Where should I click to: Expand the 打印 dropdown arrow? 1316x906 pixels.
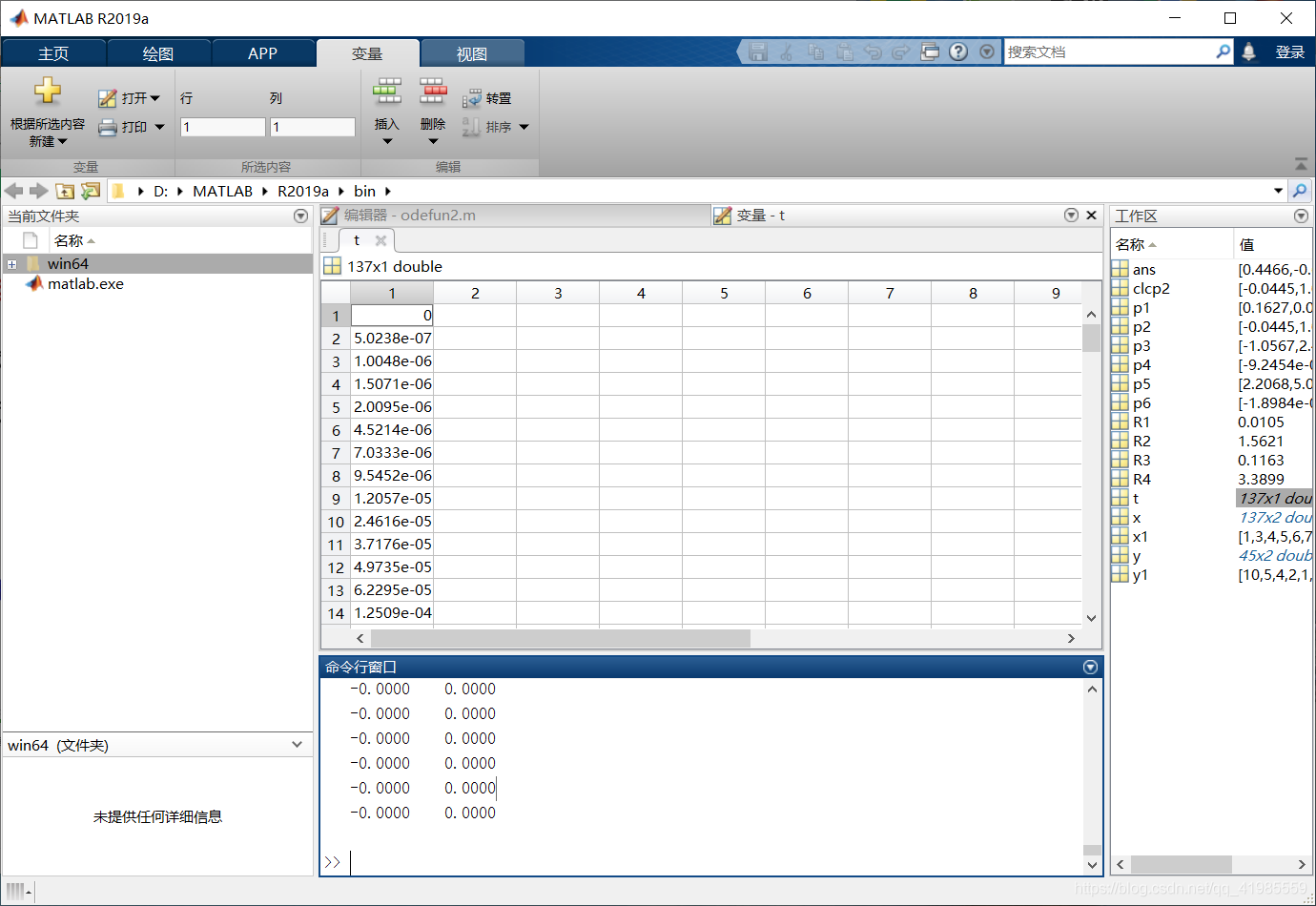pos(159,127)
